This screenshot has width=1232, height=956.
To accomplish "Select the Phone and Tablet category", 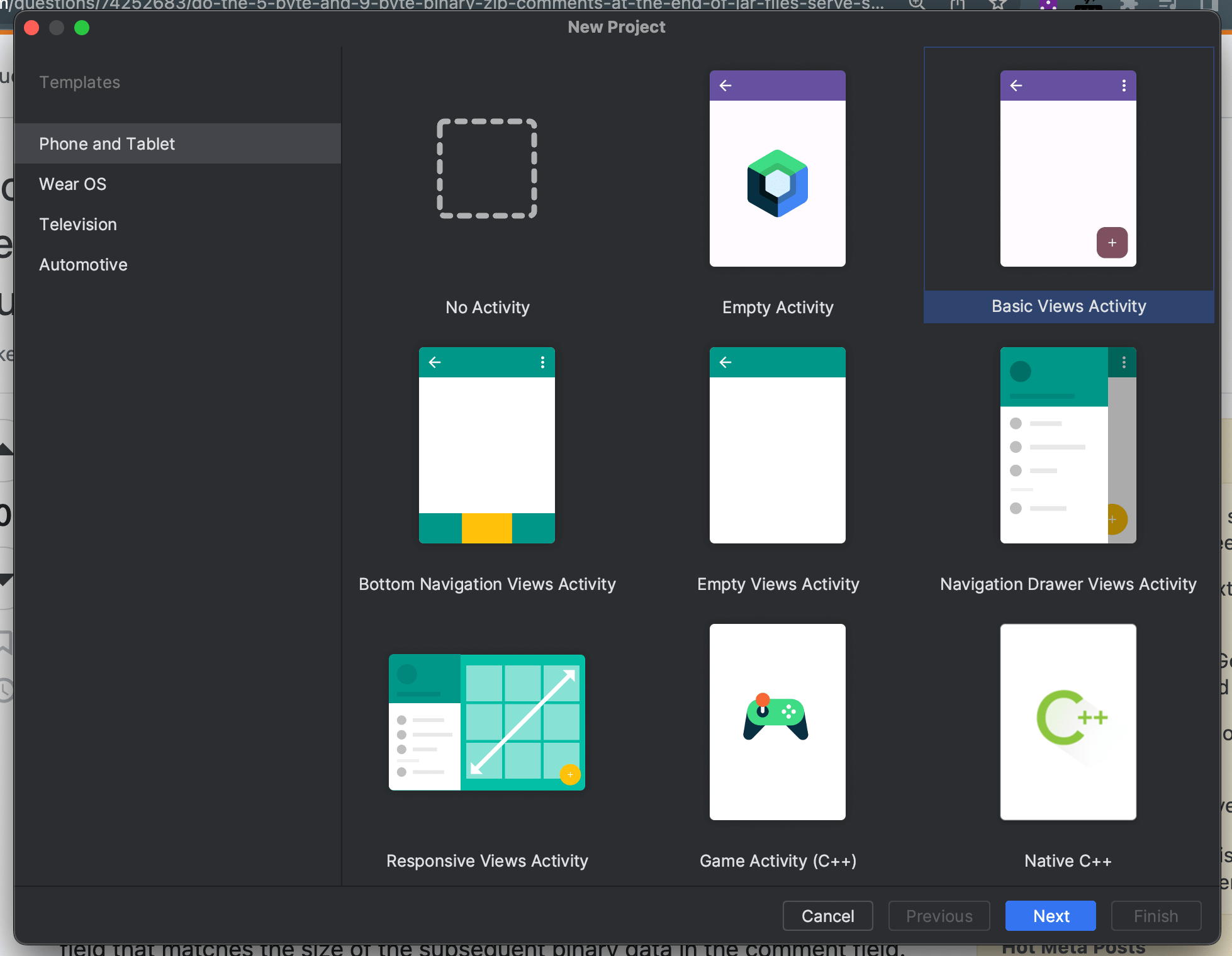I will tap(107, 144).
